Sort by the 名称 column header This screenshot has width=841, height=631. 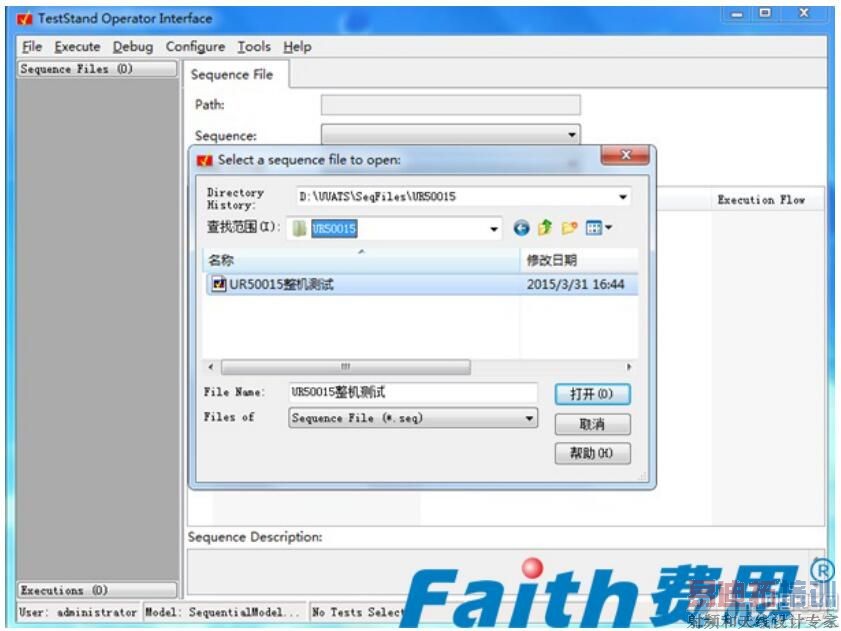pos(362,260)
